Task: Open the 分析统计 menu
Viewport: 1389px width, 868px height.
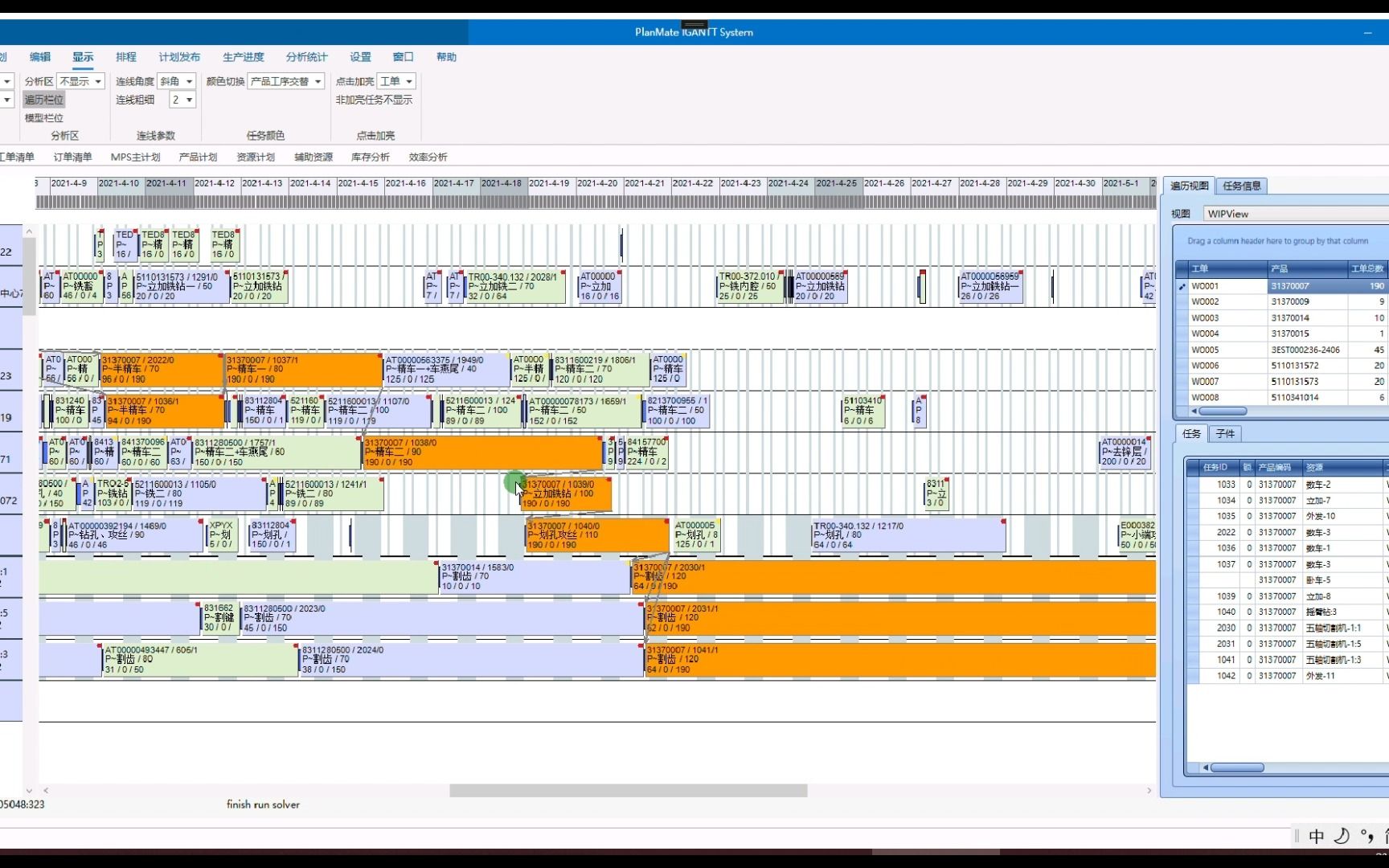Action: click(x=307, y=57)
